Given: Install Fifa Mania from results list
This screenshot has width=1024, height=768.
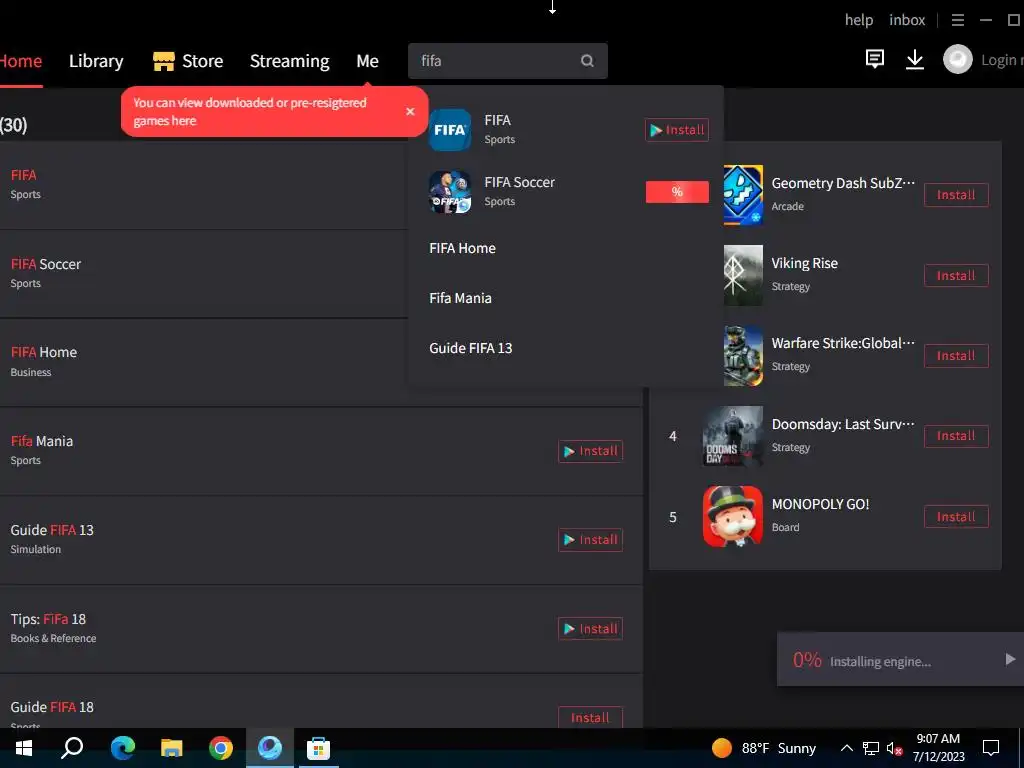Looking at the screenshot, I should pyautogui.click(x=590, y=451).
